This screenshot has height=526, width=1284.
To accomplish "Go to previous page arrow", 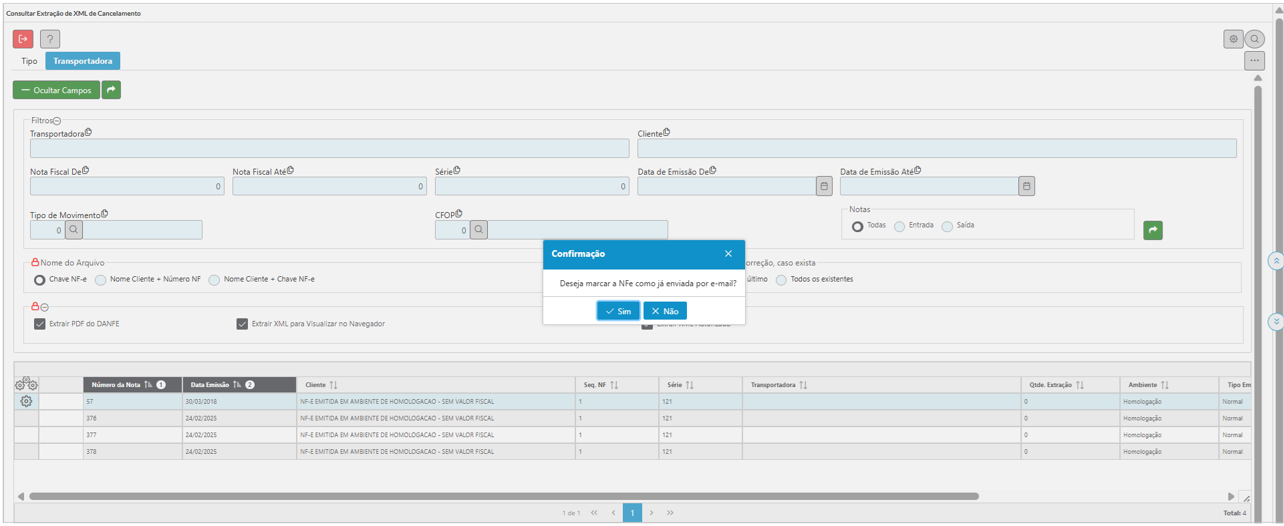I will [x=613, y=512].
